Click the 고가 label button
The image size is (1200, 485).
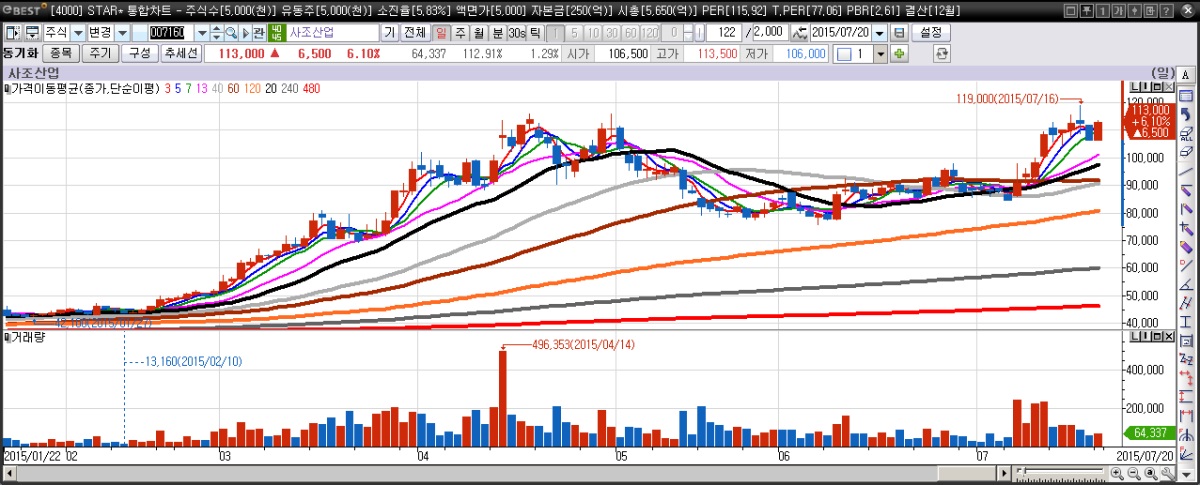(x=665, y=53)
